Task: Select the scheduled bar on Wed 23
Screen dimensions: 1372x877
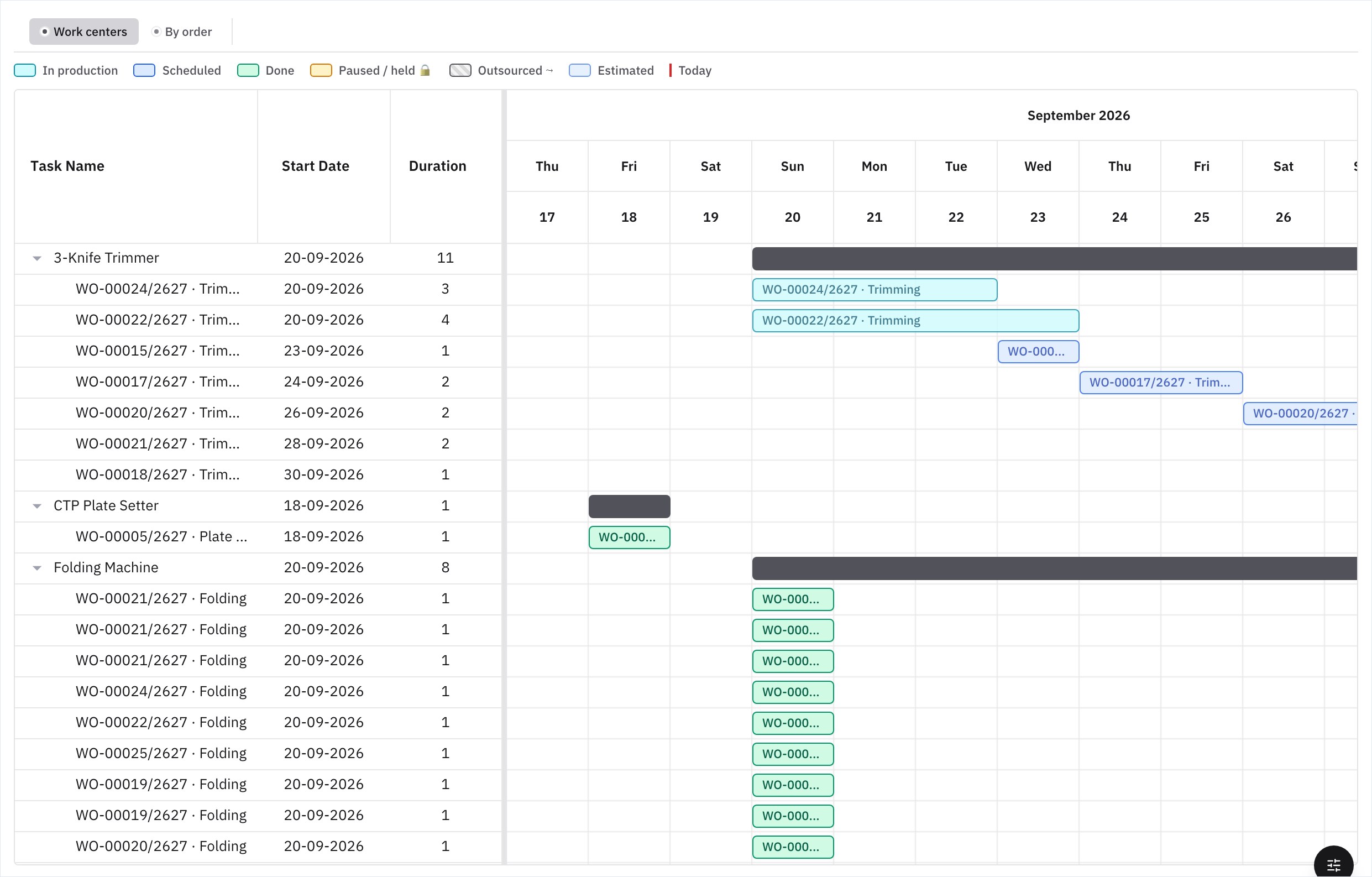Action: tap(1038, 352)
